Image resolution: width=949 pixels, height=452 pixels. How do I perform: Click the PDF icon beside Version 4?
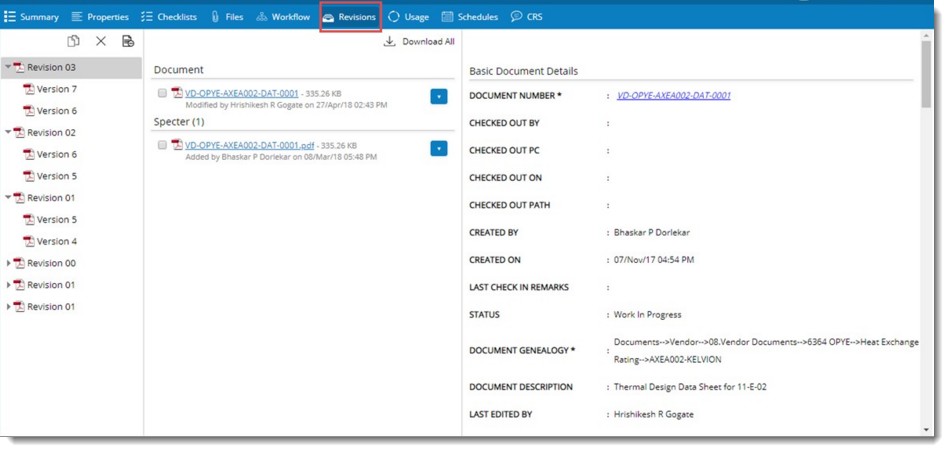pyautogui.click(x=28, y=241)
